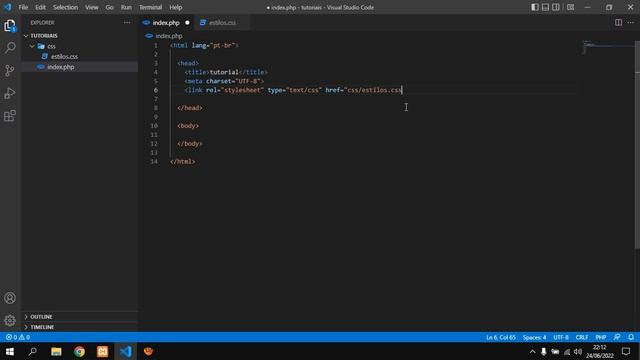The height and width of the screenshot is (360, 640).
Task: Click index.php in the breadcrumb bar
Action: 169,36
